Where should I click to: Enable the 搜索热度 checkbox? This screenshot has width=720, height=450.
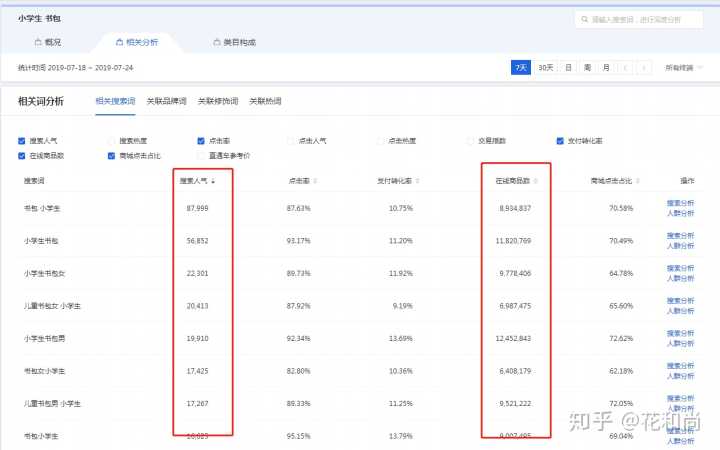112,141
